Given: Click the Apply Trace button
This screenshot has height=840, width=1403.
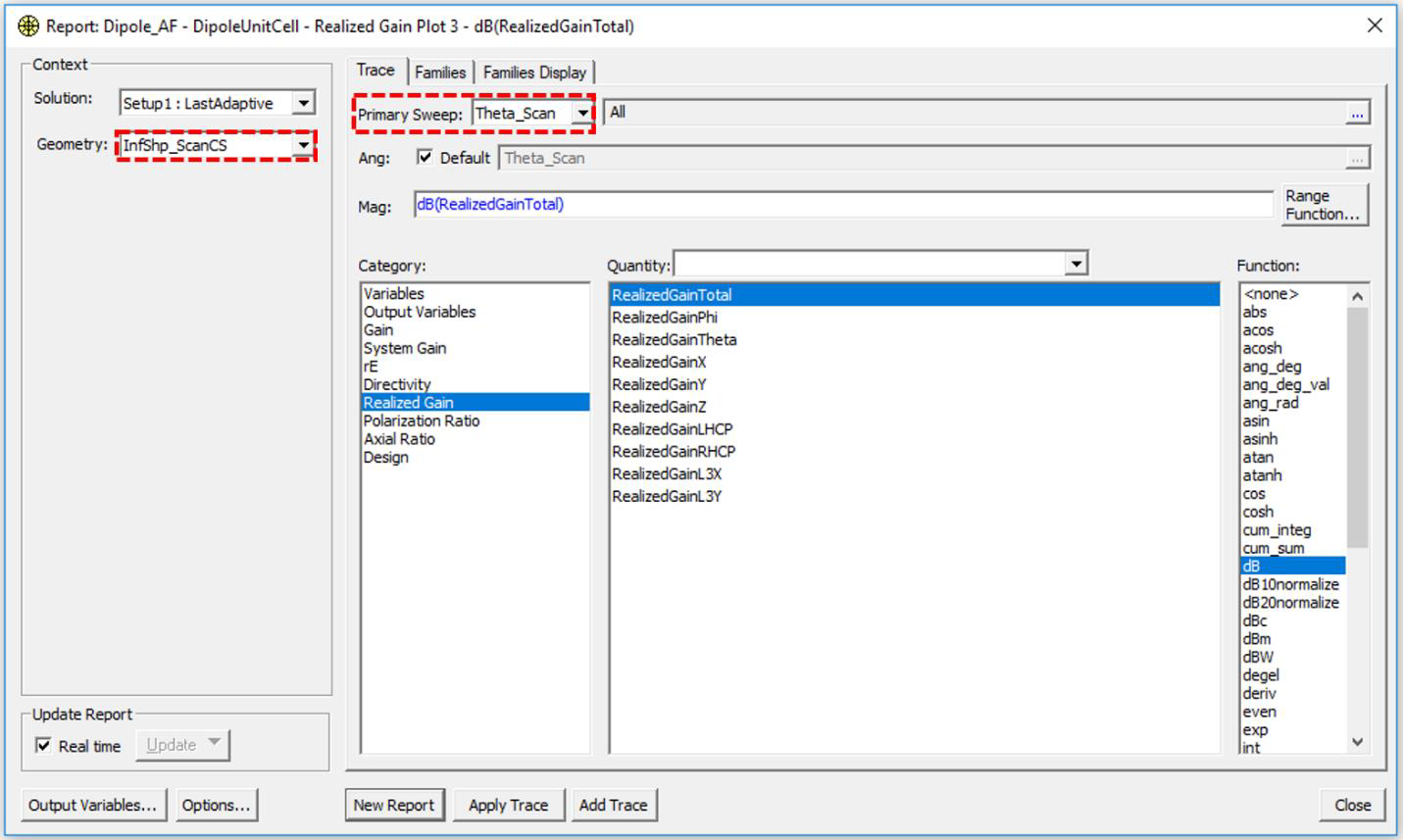Looking at the screenshot, I should tap(508, 805).
